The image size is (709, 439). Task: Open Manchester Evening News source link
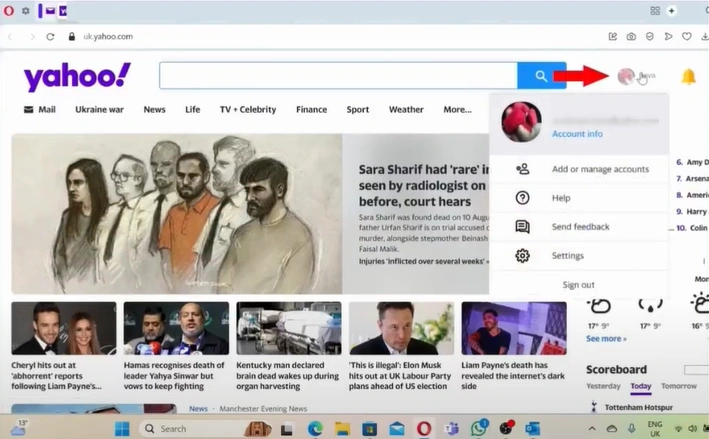tap(263, 409)
